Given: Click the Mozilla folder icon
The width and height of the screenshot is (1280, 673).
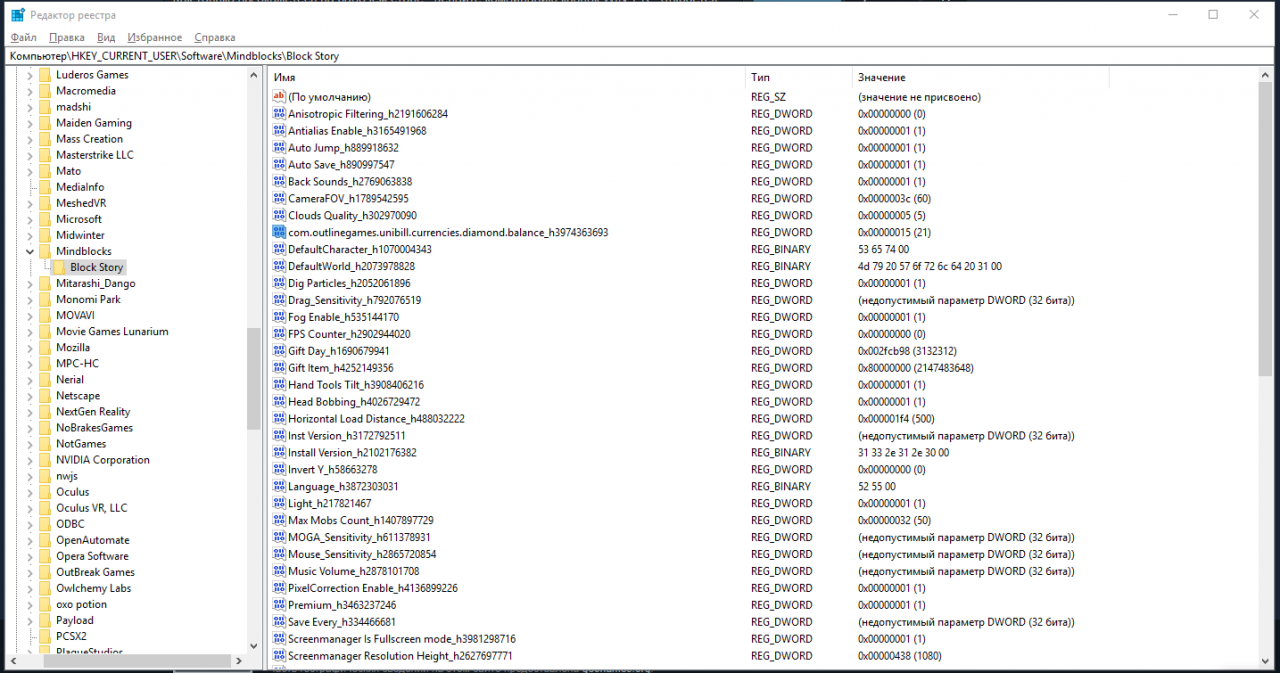Looking at the screenshot, I should pyautogui.click(x=44, y=347).
